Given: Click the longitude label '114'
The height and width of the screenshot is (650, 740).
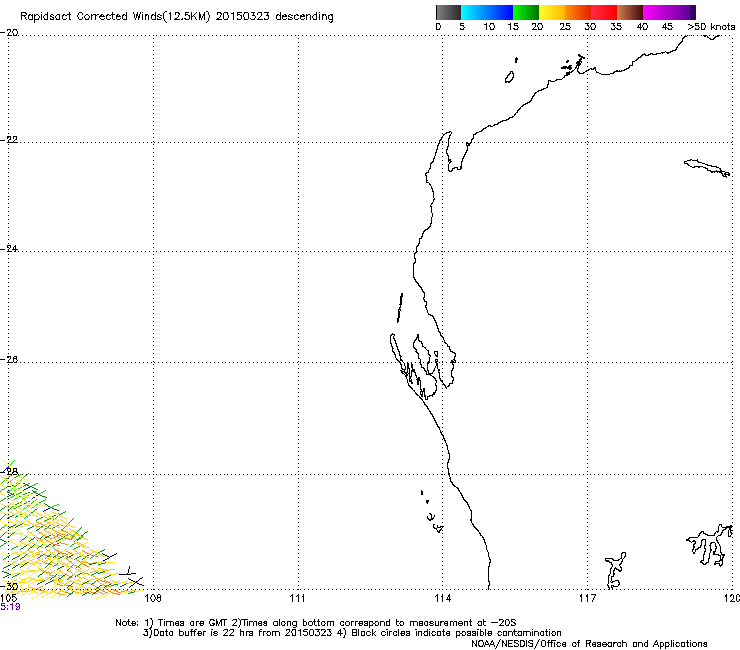Looking at the screenshot, I should [442, 599].
